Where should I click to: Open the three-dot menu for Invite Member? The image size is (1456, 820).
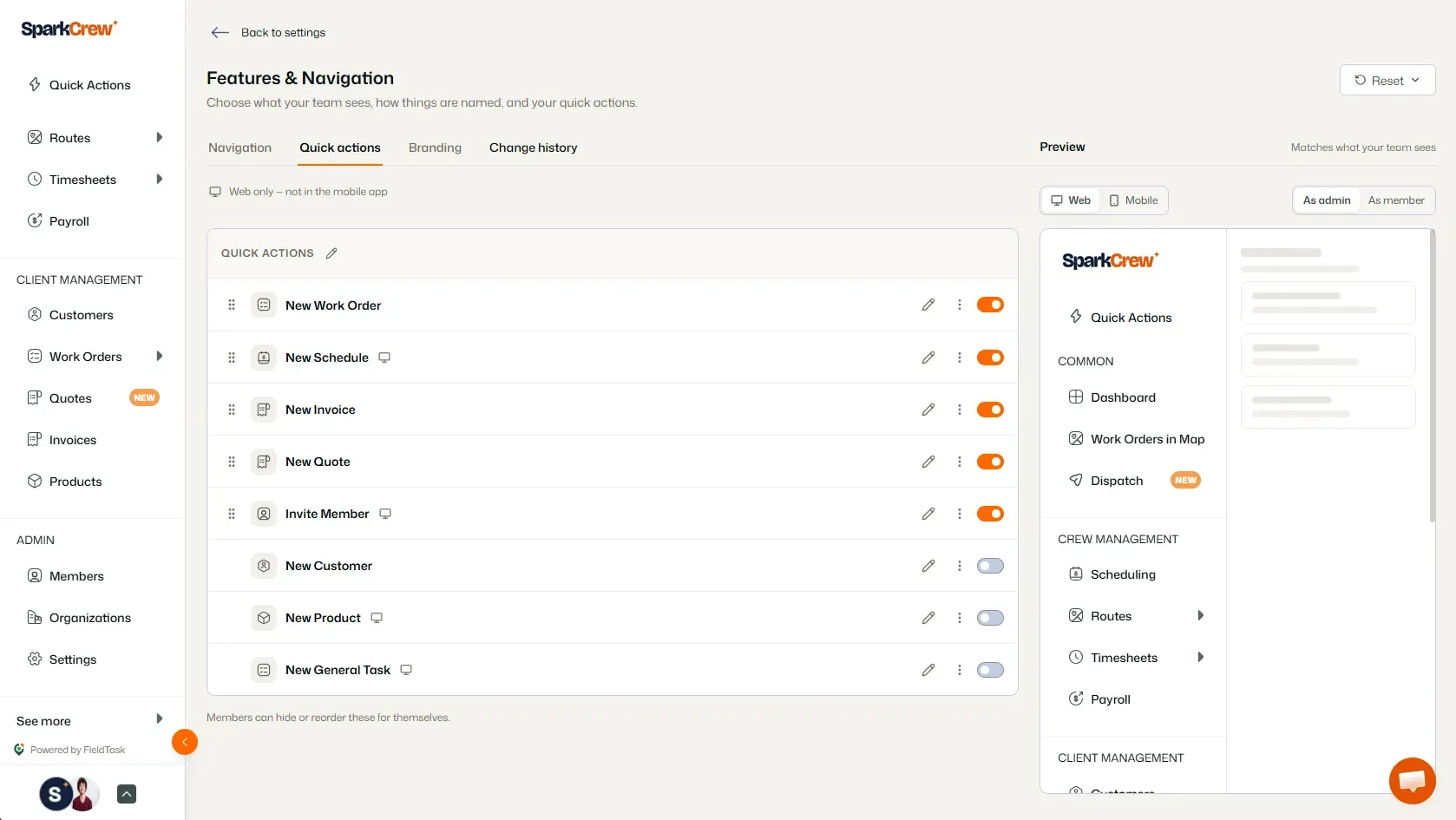click(960, 514)
